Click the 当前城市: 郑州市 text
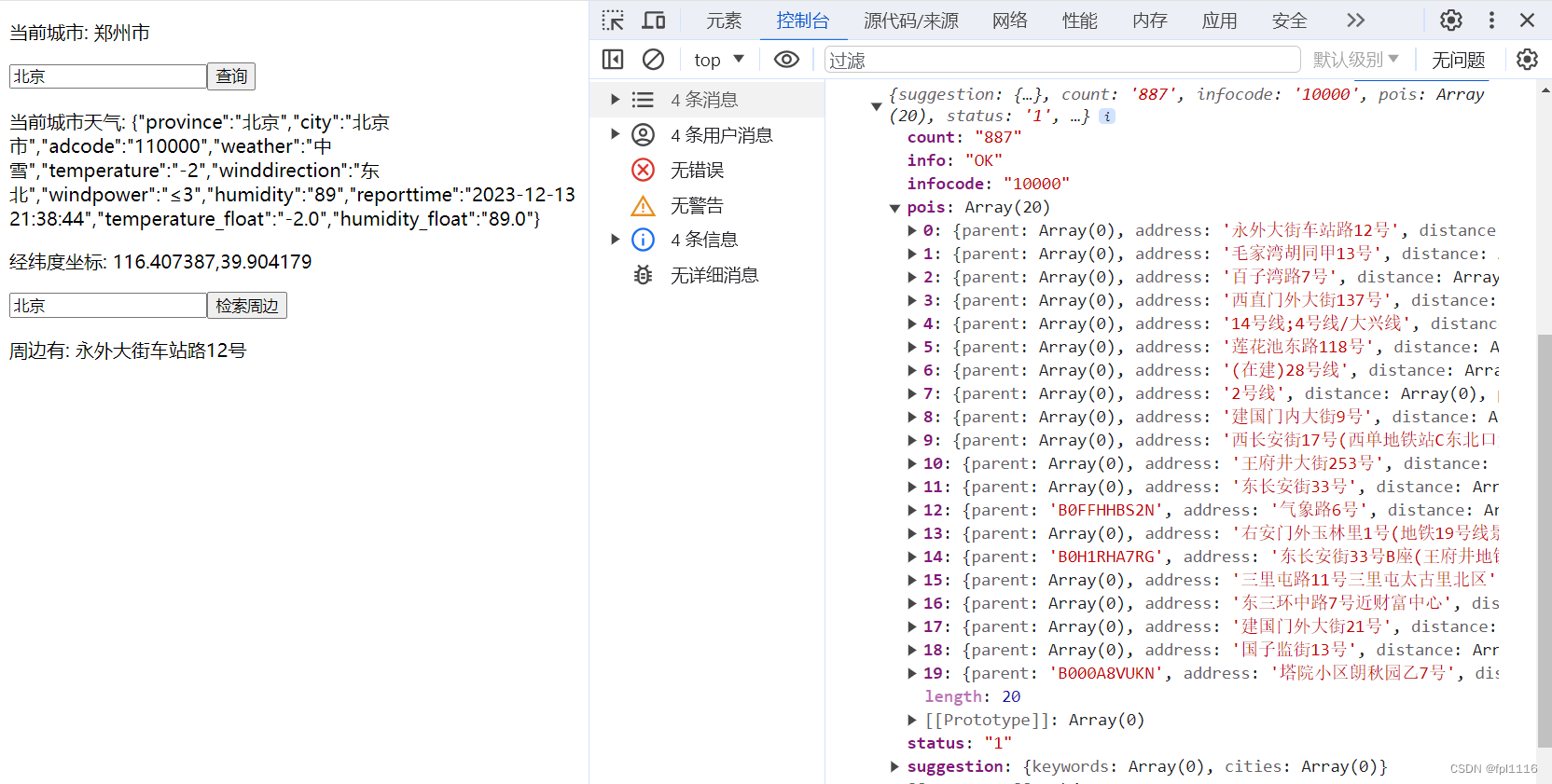This screenshot has width=1552, height=784. (x=79, y=33)
